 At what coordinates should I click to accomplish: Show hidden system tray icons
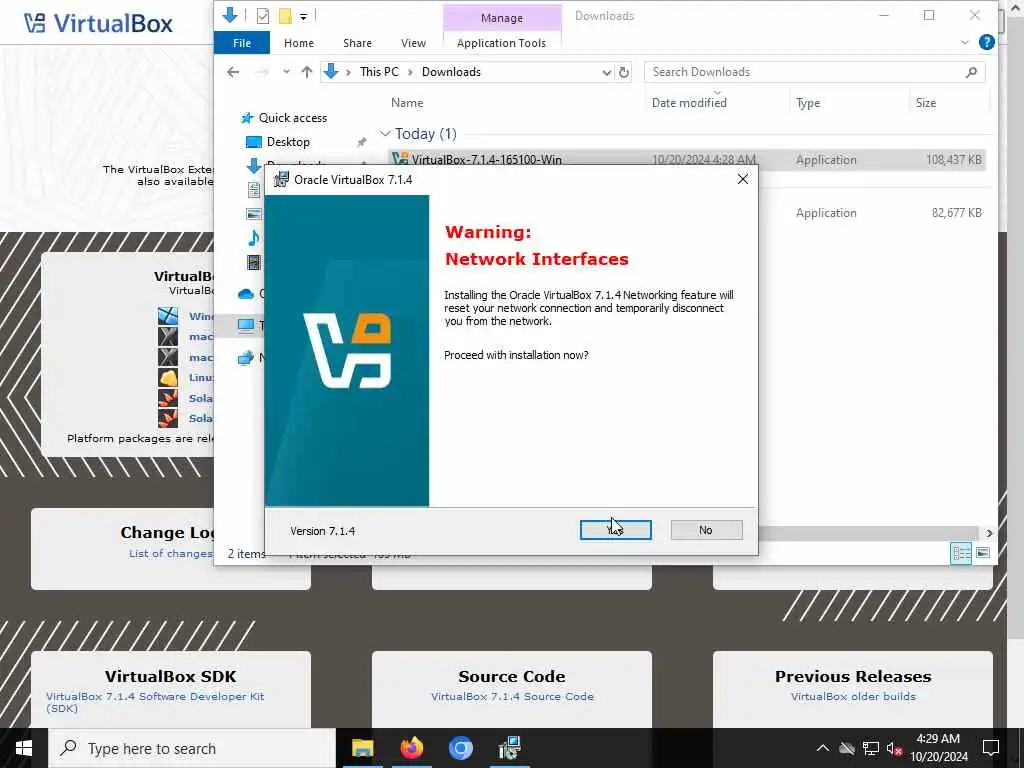coord(823,748)
